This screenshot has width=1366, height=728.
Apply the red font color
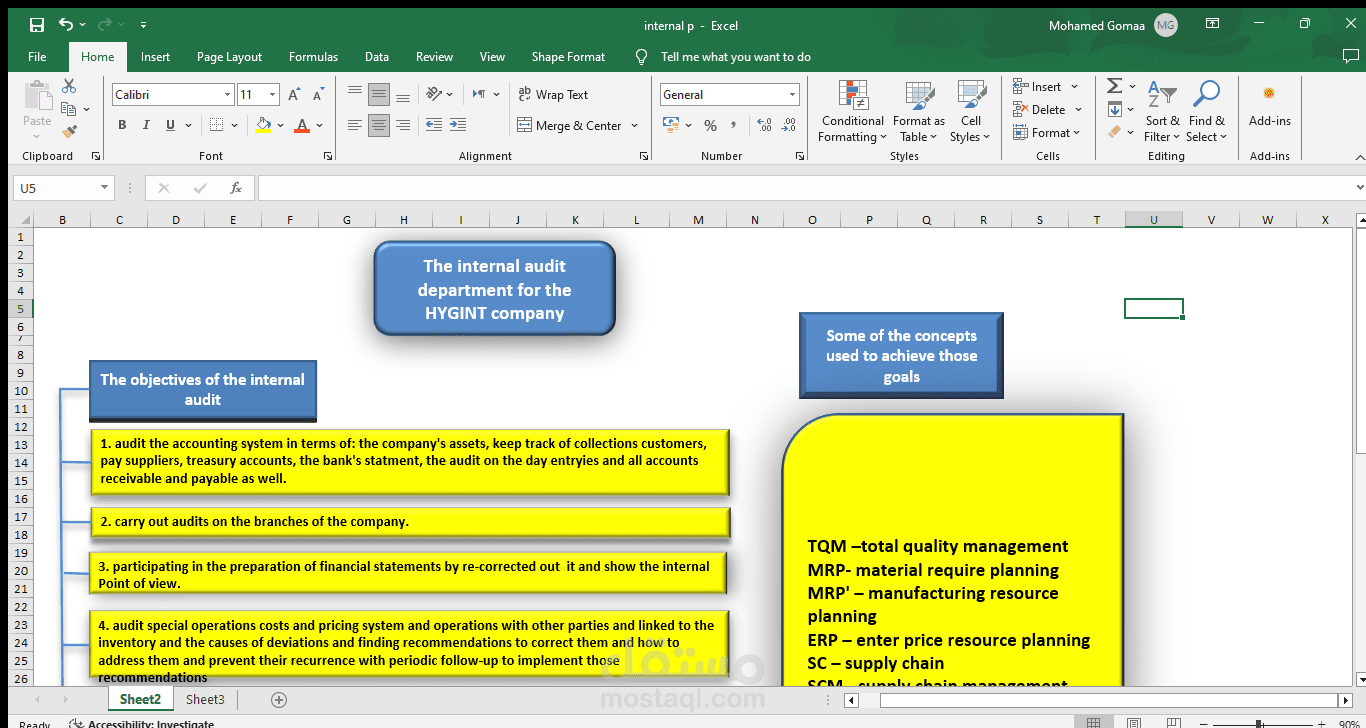pyautogui.click(x=302, y=125)
